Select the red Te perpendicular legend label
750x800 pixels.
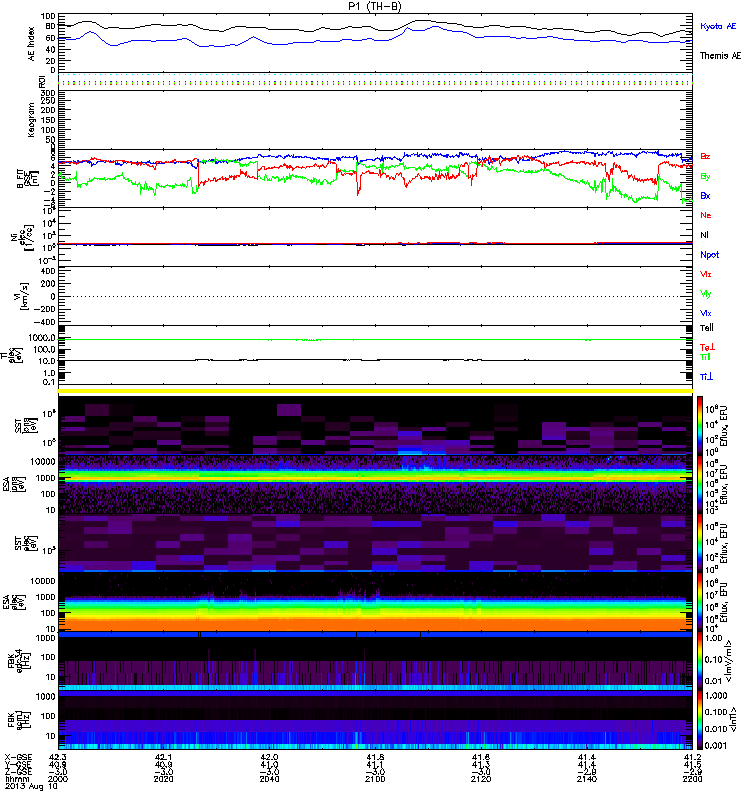point(707,347)
